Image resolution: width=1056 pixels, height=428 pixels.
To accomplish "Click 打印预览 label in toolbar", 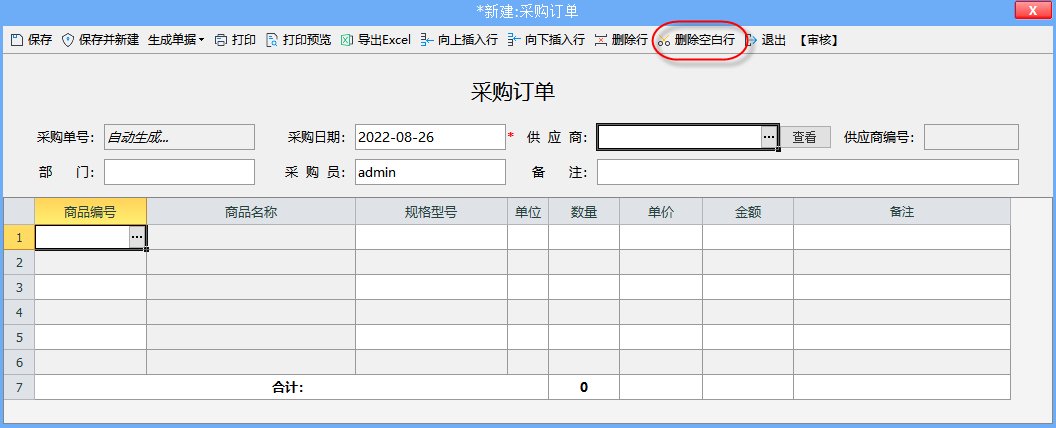I will (x=307, y=40).
